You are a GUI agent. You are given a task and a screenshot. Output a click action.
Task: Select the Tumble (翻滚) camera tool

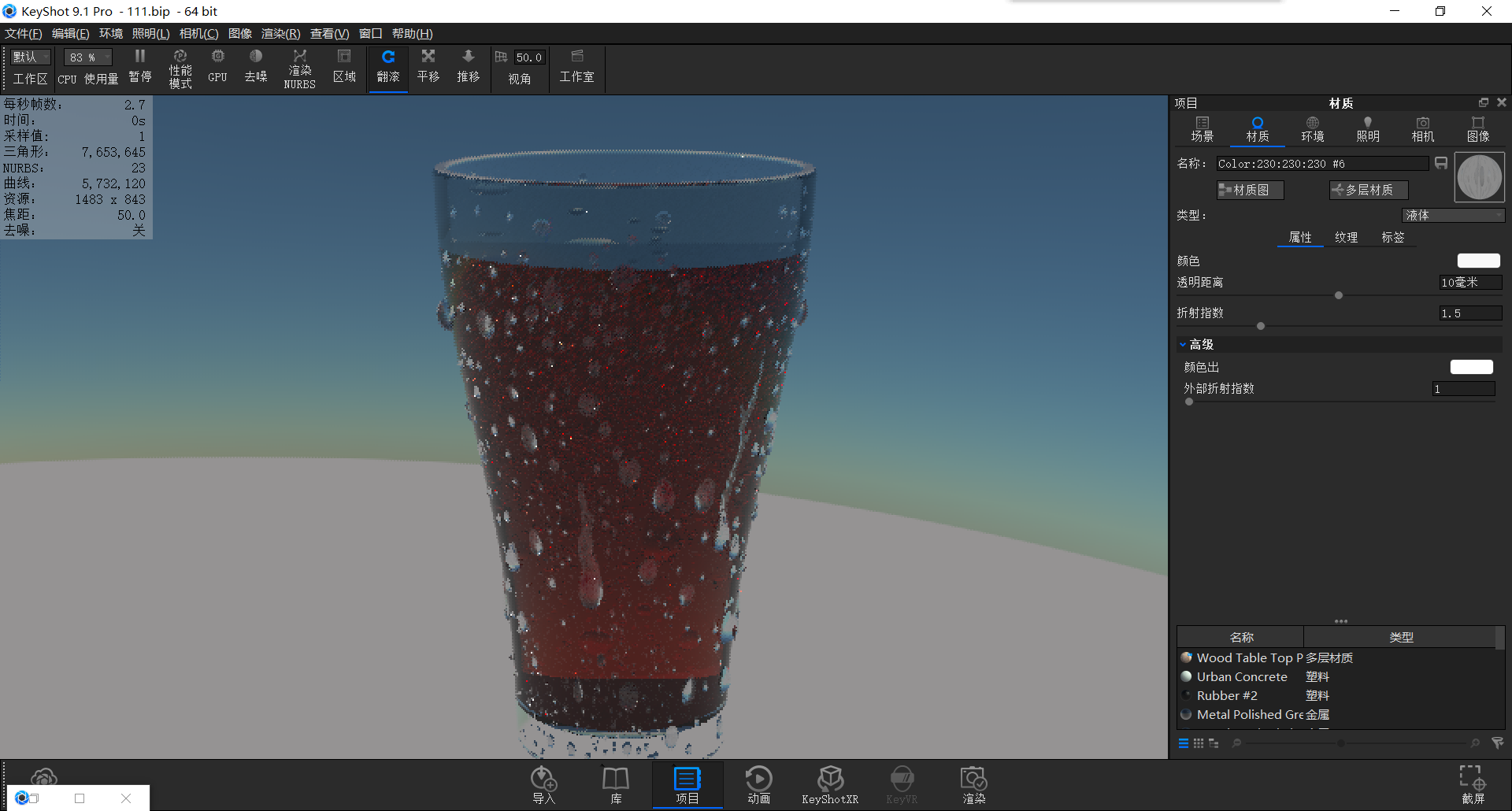(x=387, y=67)
